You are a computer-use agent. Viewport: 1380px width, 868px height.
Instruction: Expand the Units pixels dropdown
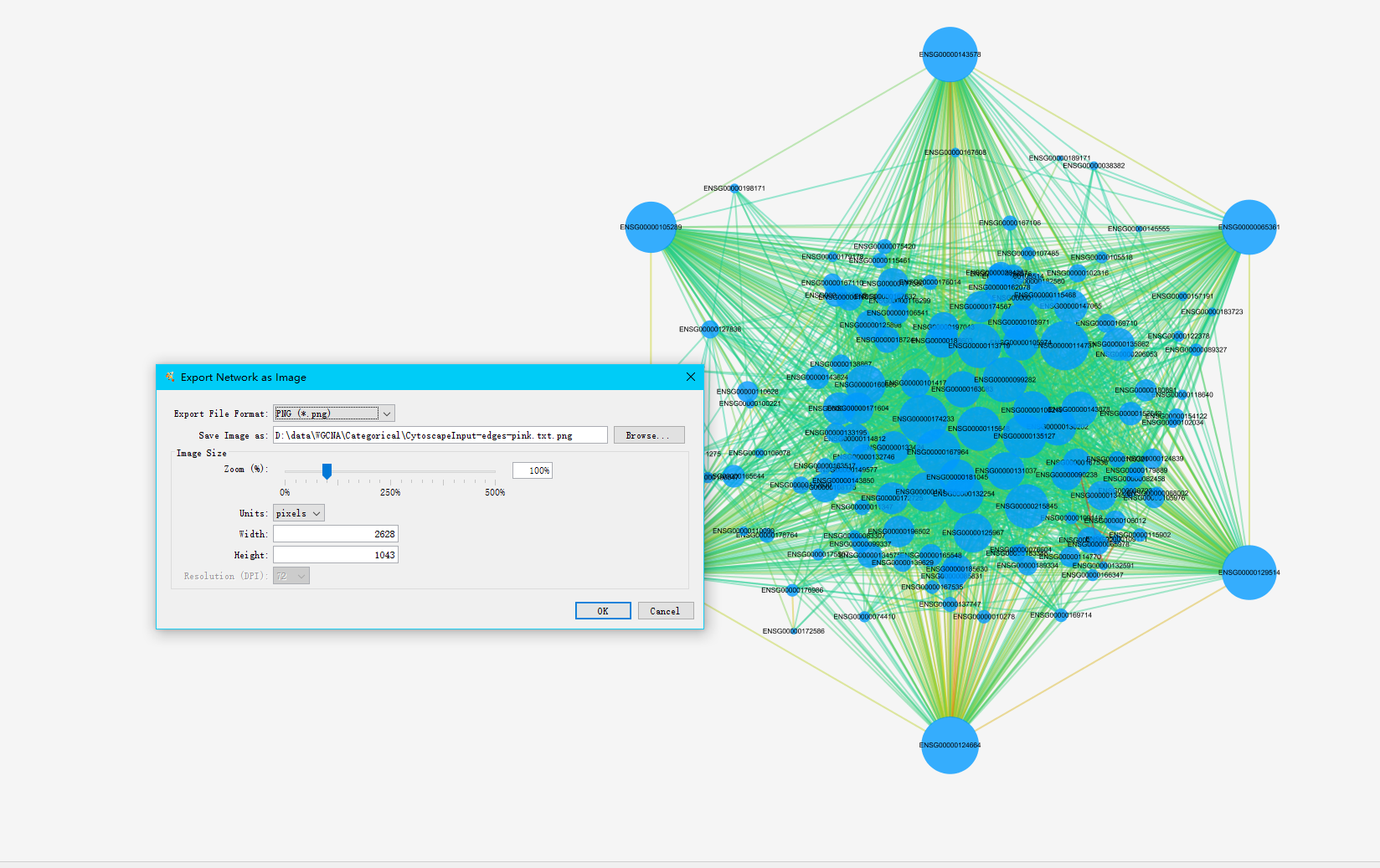click(299, 513)
